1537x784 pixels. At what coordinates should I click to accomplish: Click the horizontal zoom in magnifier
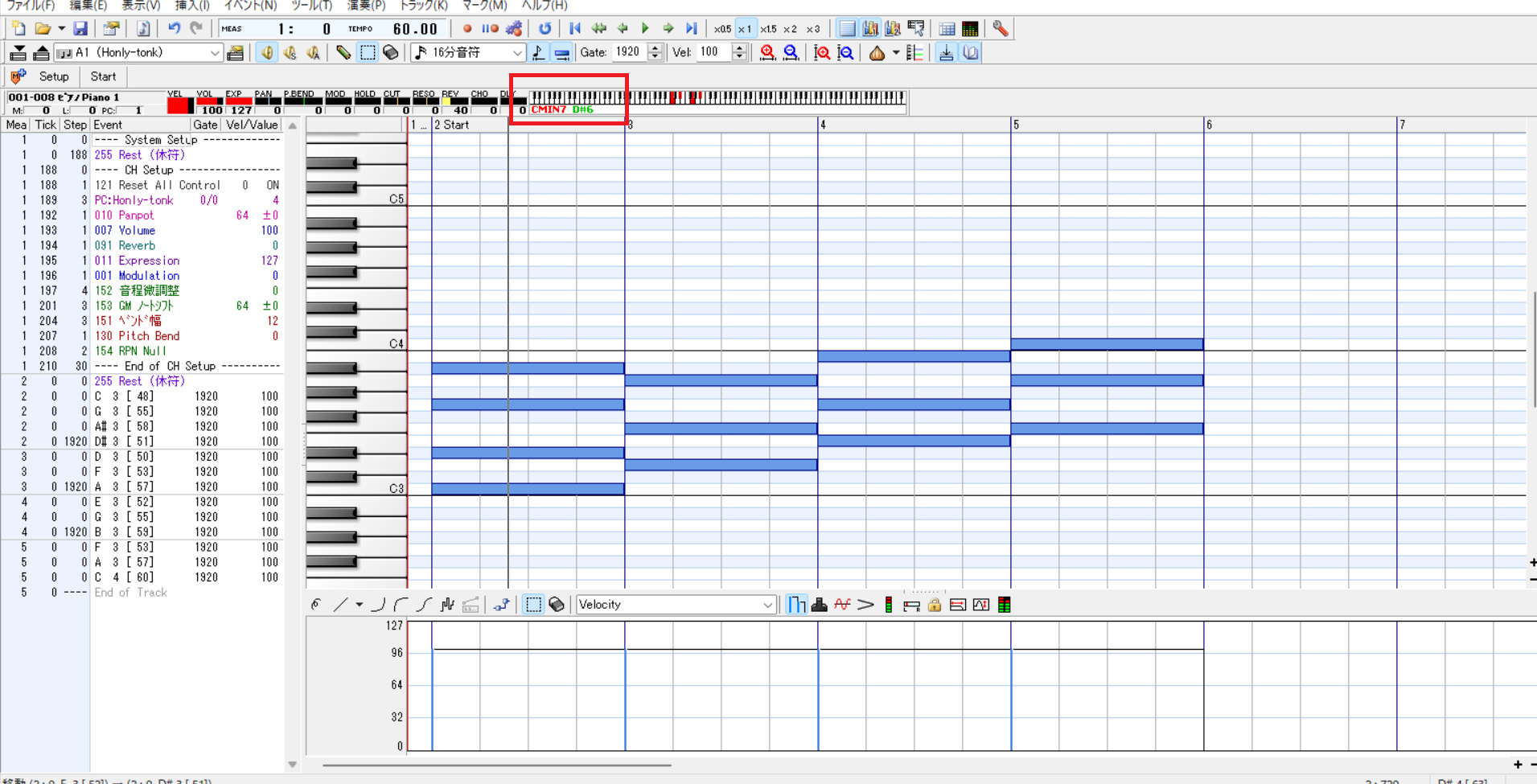(767, 53)
